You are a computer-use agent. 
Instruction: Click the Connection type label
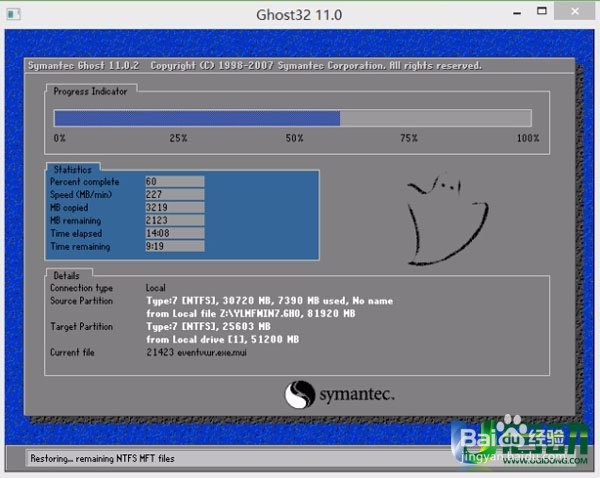(82, 288)
